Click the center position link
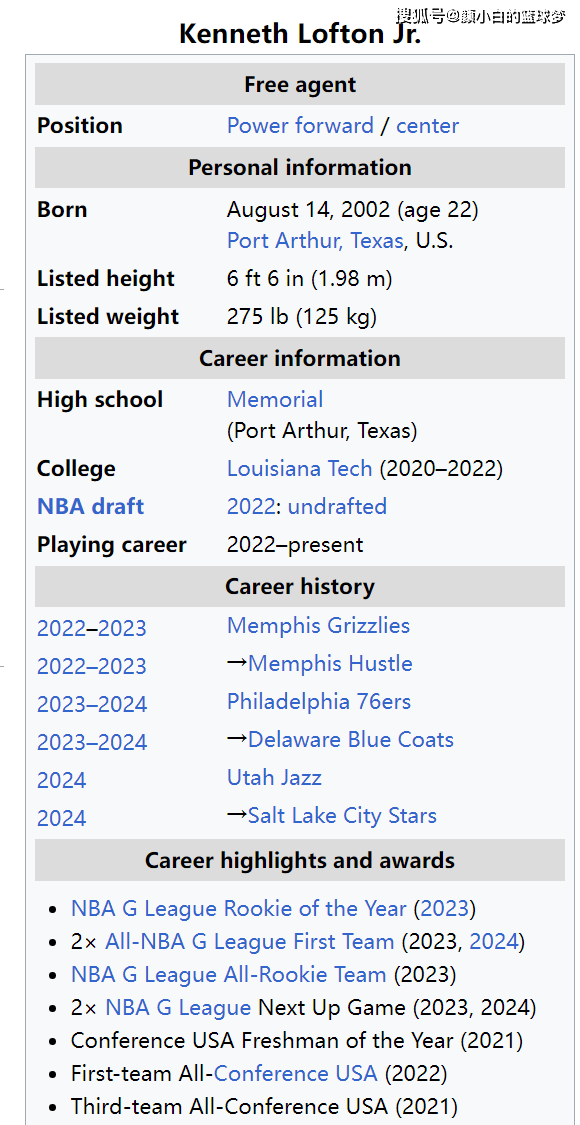 [x=427, y=126]
